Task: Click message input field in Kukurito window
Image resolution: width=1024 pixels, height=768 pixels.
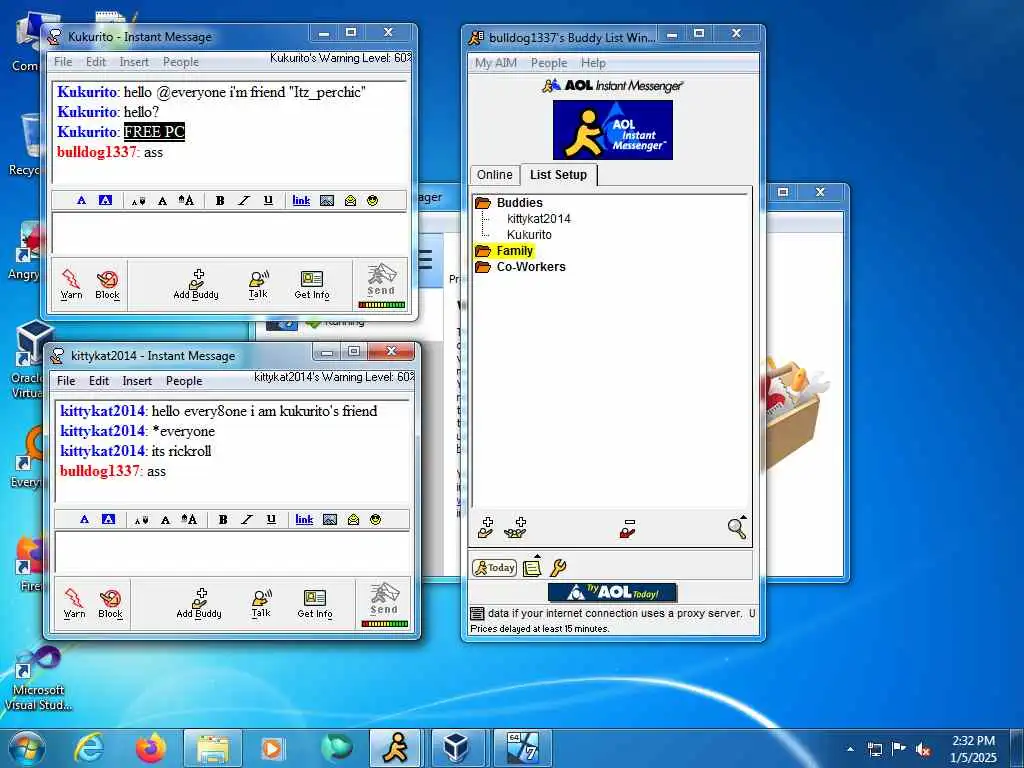Action: point(229,233)
